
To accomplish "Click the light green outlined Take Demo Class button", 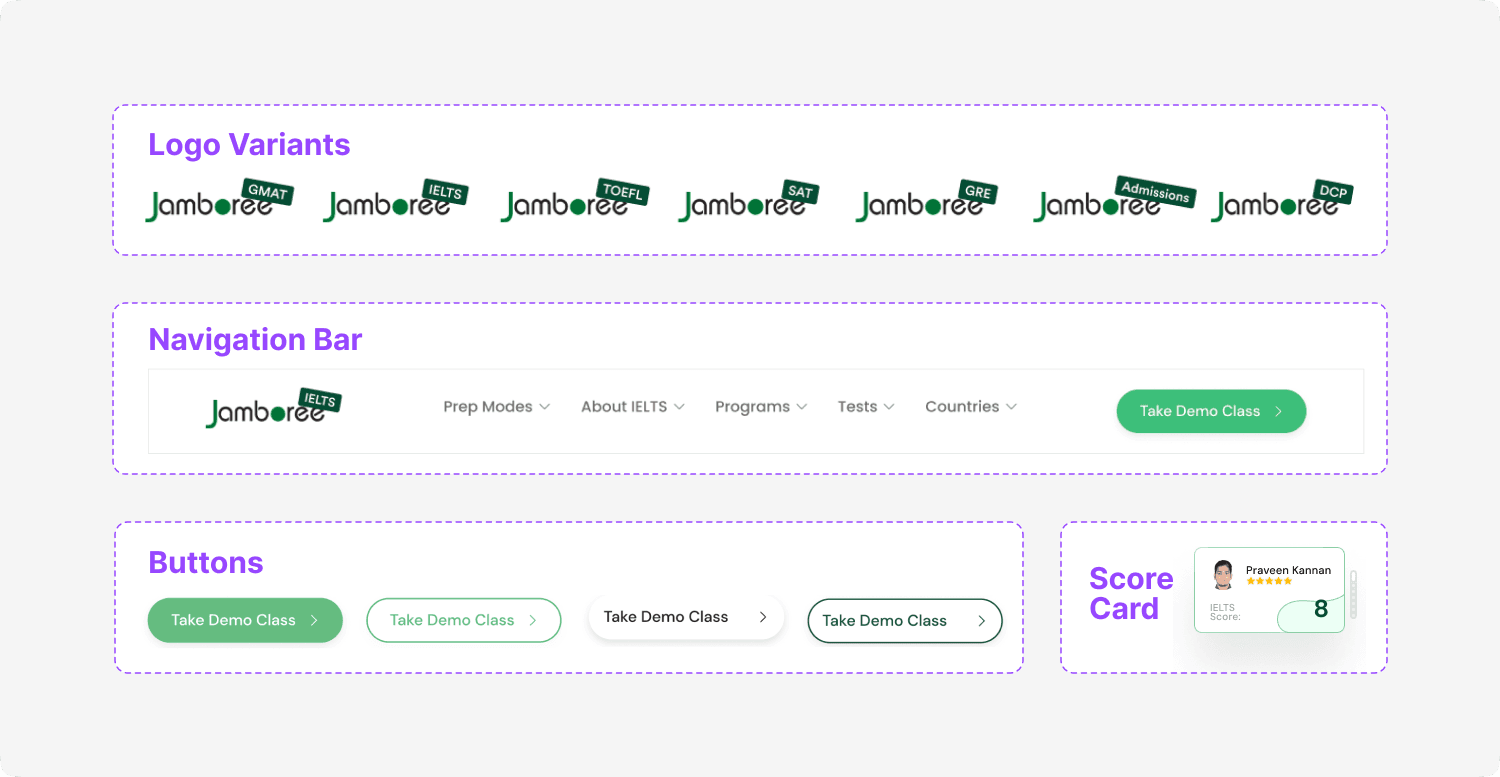I will (464, 620).
